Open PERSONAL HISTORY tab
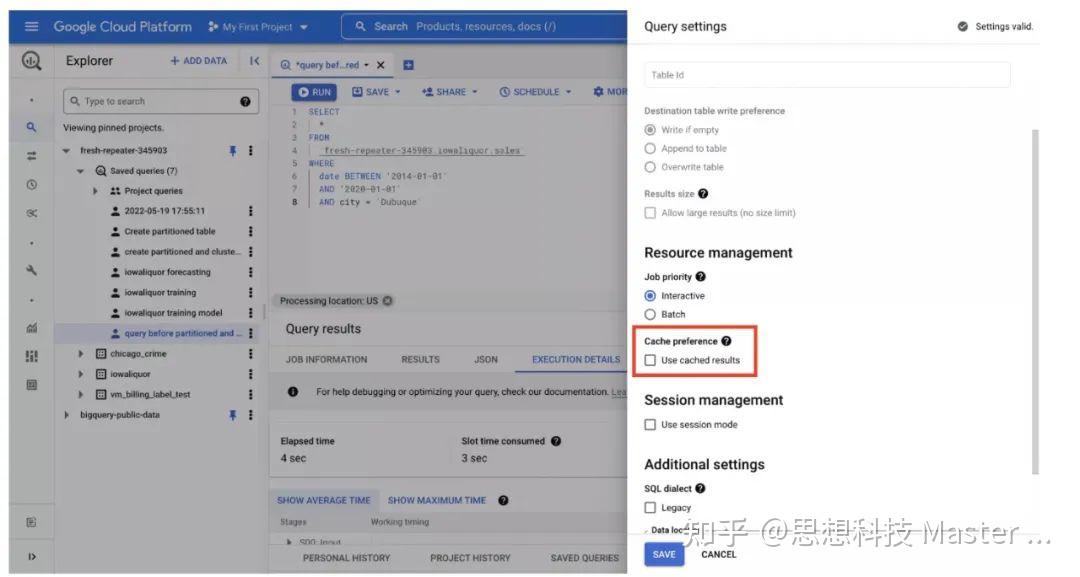 click(x=346, y=558)
